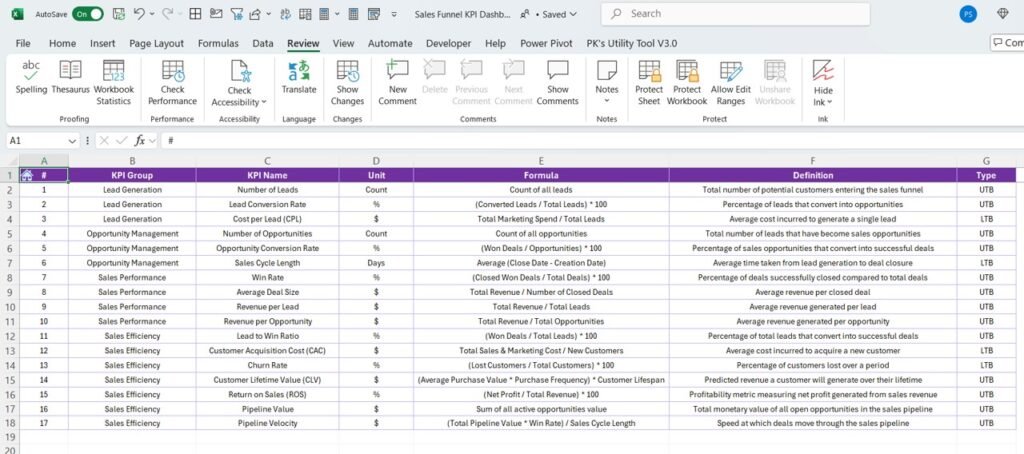This screenshot has height=454, width=1024.
Task: Open the Thesaurus
Action: pos(70,78)
